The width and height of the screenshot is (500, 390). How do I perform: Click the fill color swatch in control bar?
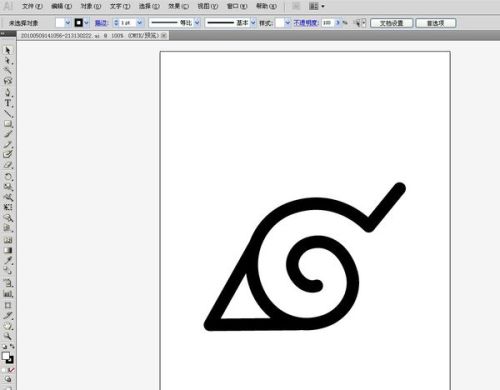coord(60,23)
